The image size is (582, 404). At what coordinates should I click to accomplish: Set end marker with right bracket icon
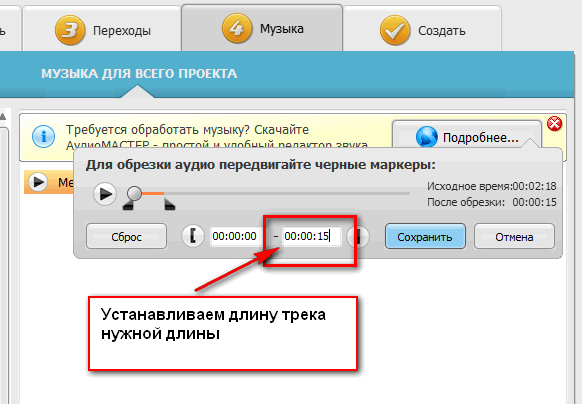point(358,236)
